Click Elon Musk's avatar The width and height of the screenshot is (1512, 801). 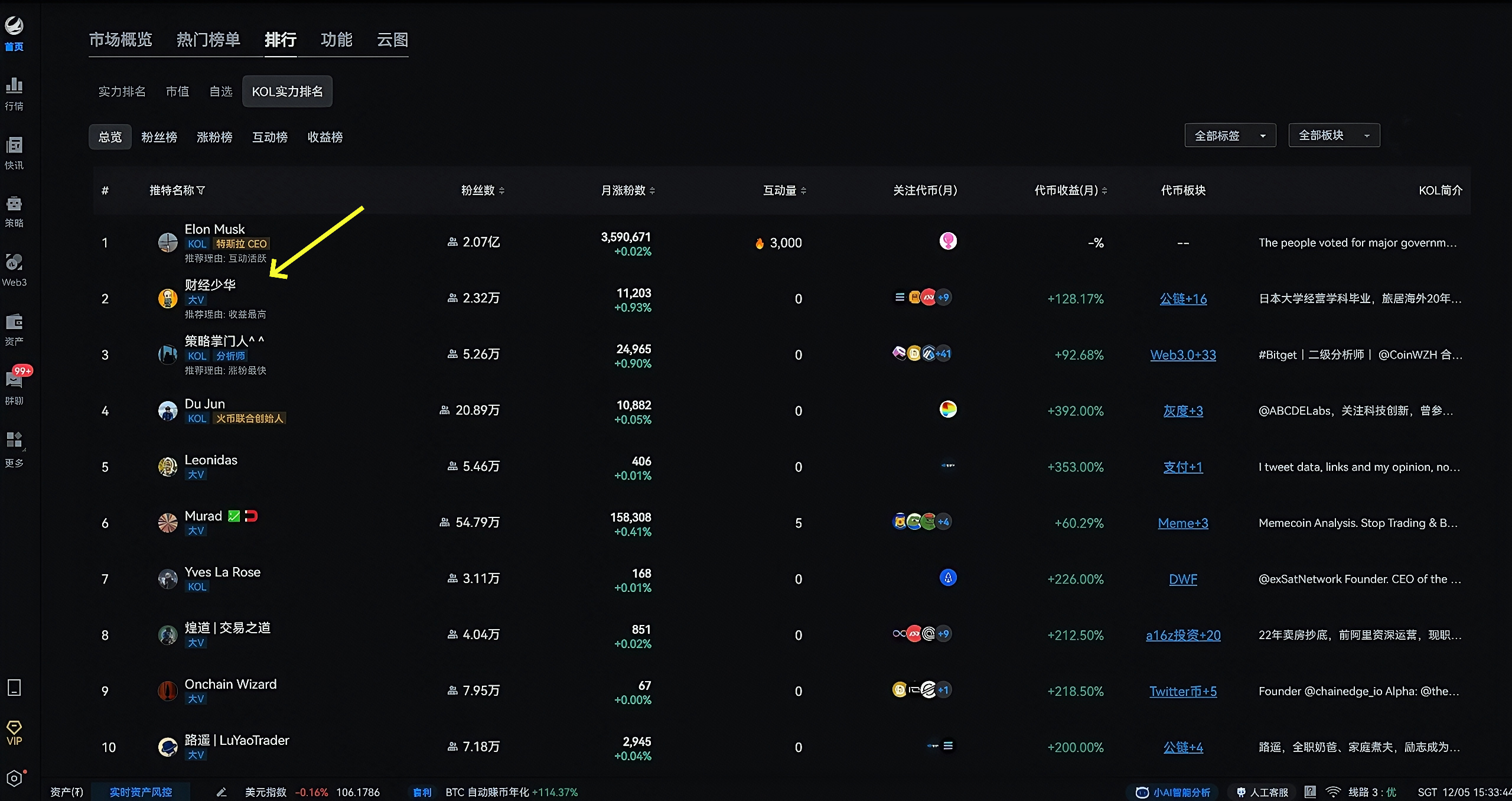168,242
